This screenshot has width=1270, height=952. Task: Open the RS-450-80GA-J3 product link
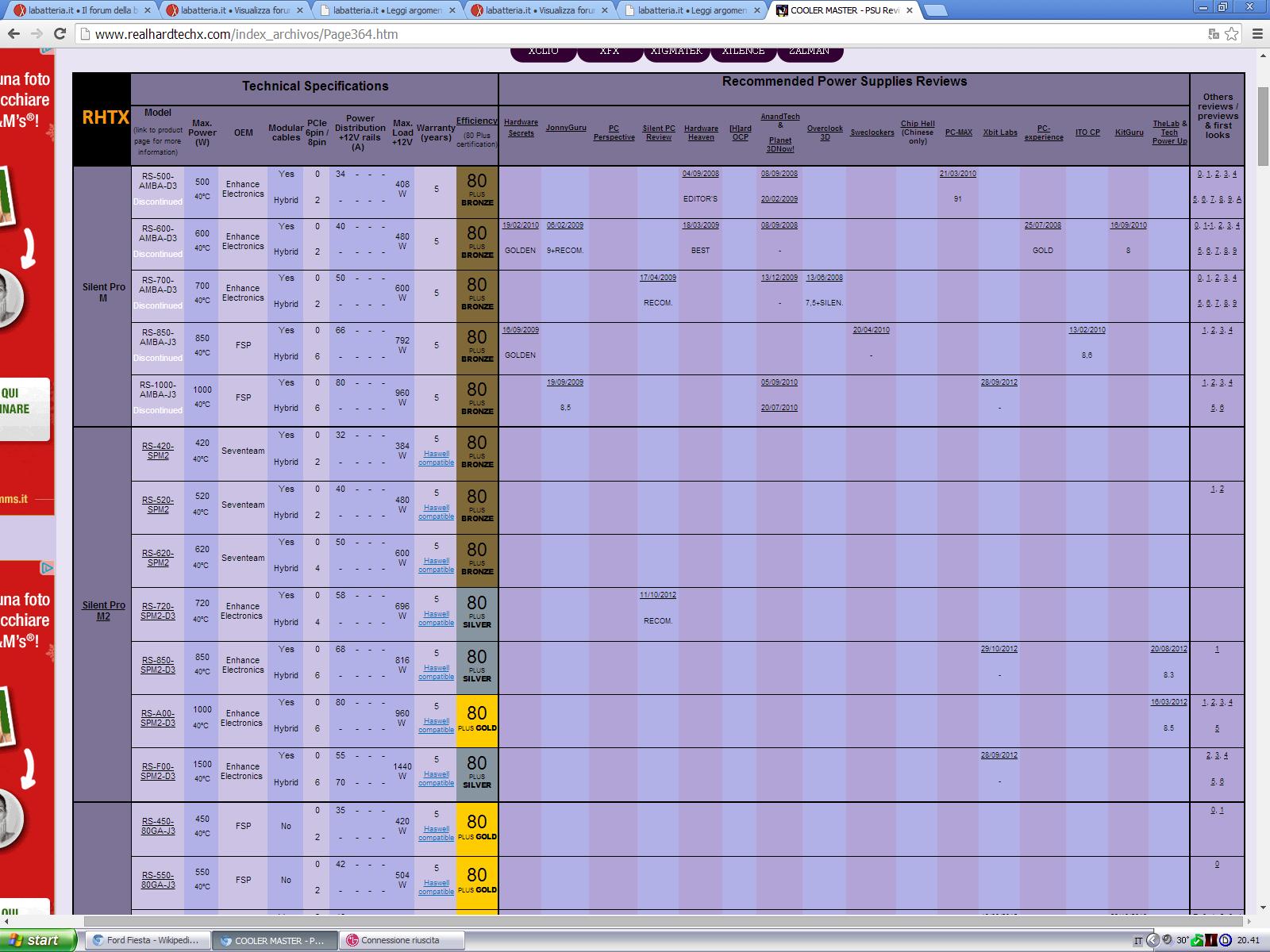click(158, 826)
